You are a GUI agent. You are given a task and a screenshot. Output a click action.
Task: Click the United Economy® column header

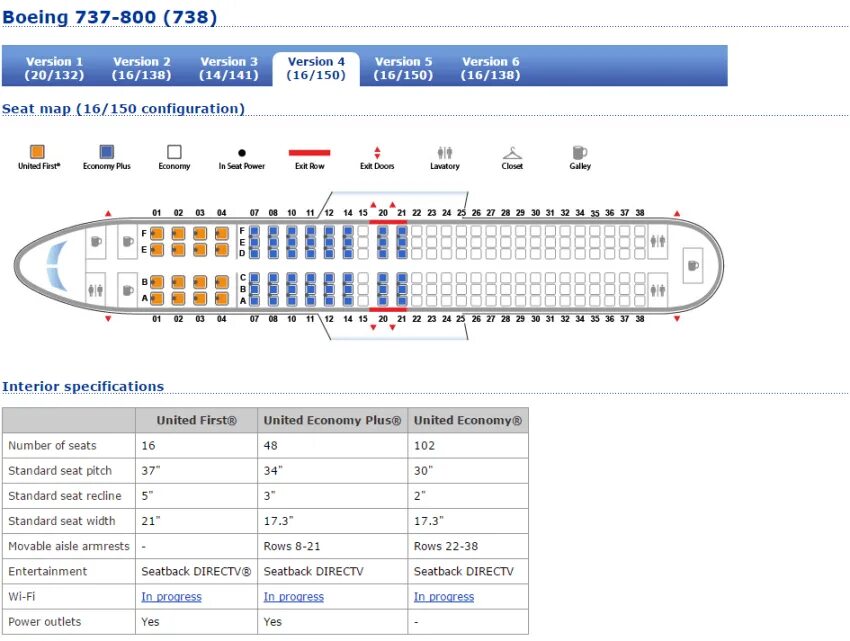coord(468,420)
